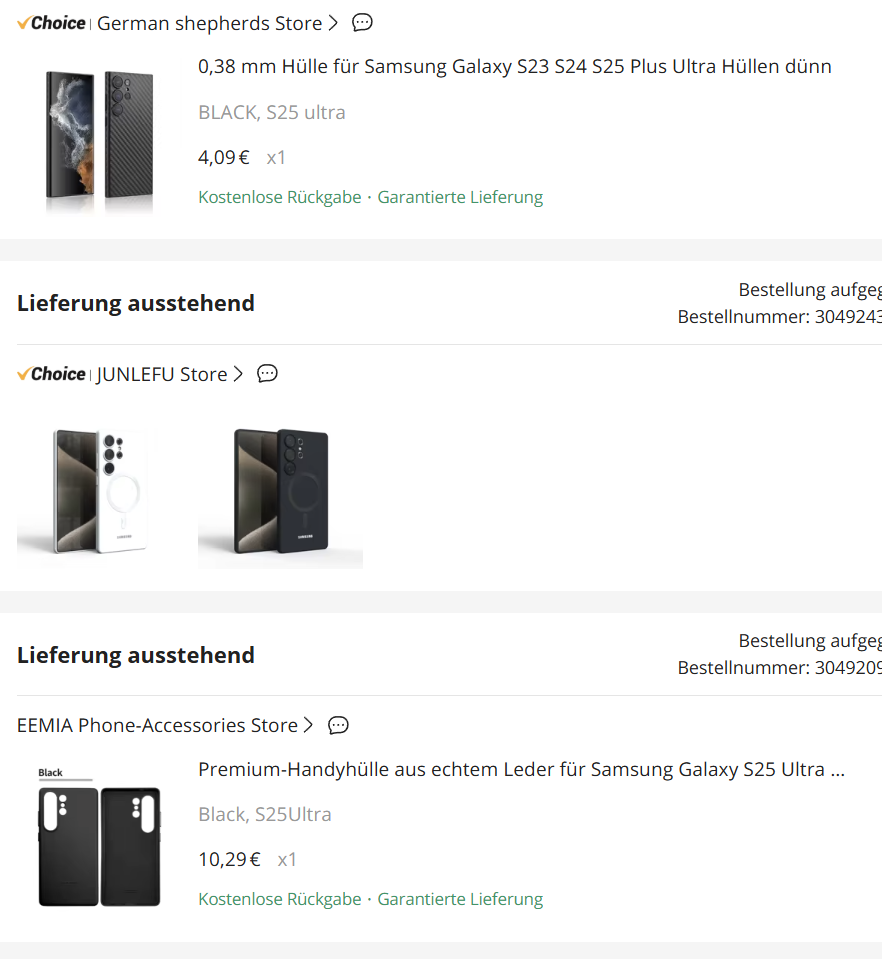Message the German shepherds Store seller
Viewport: 882px width, 959px height.
tap(362, 23)
